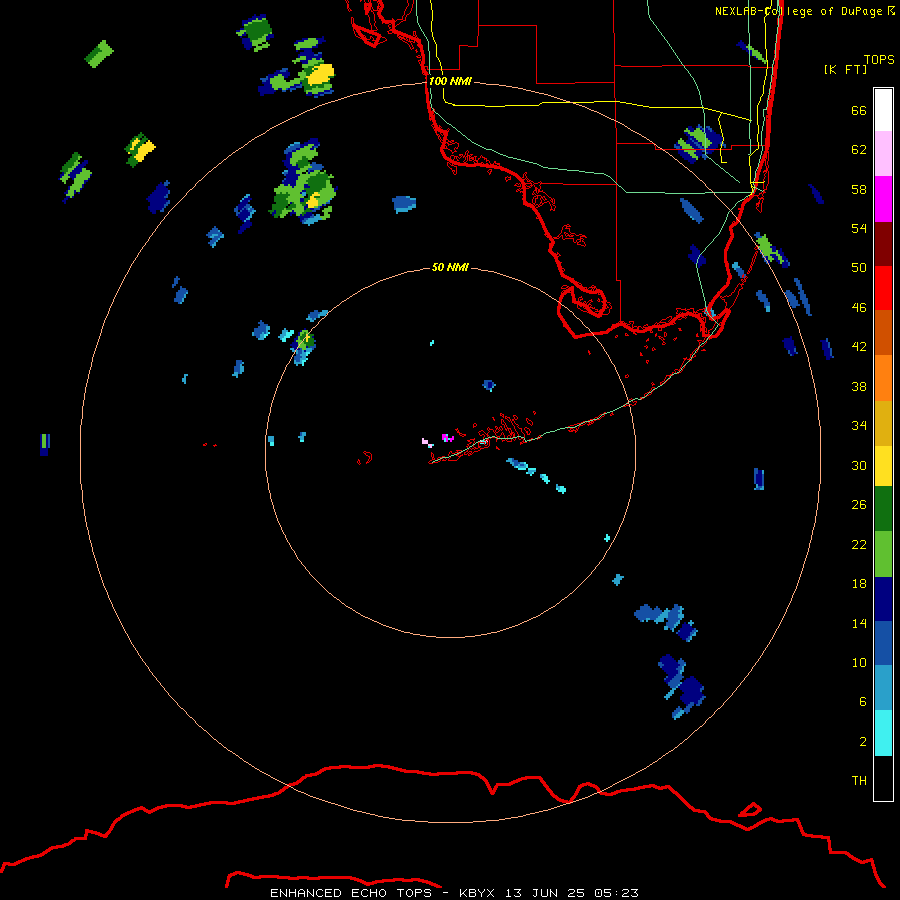Select the 54 legend value
This screenshot has height=900, width=900.
[x=859, y=228]
